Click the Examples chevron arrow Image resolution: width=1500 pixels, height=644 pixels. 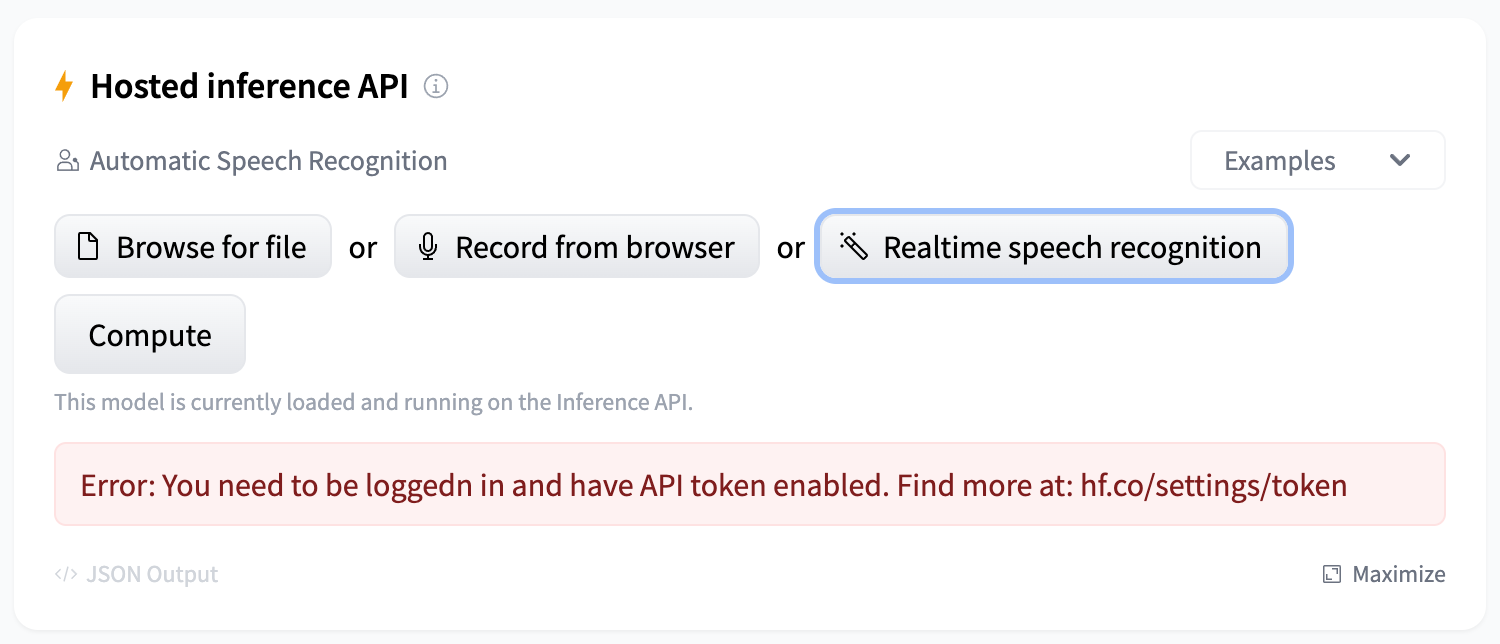1400,160
